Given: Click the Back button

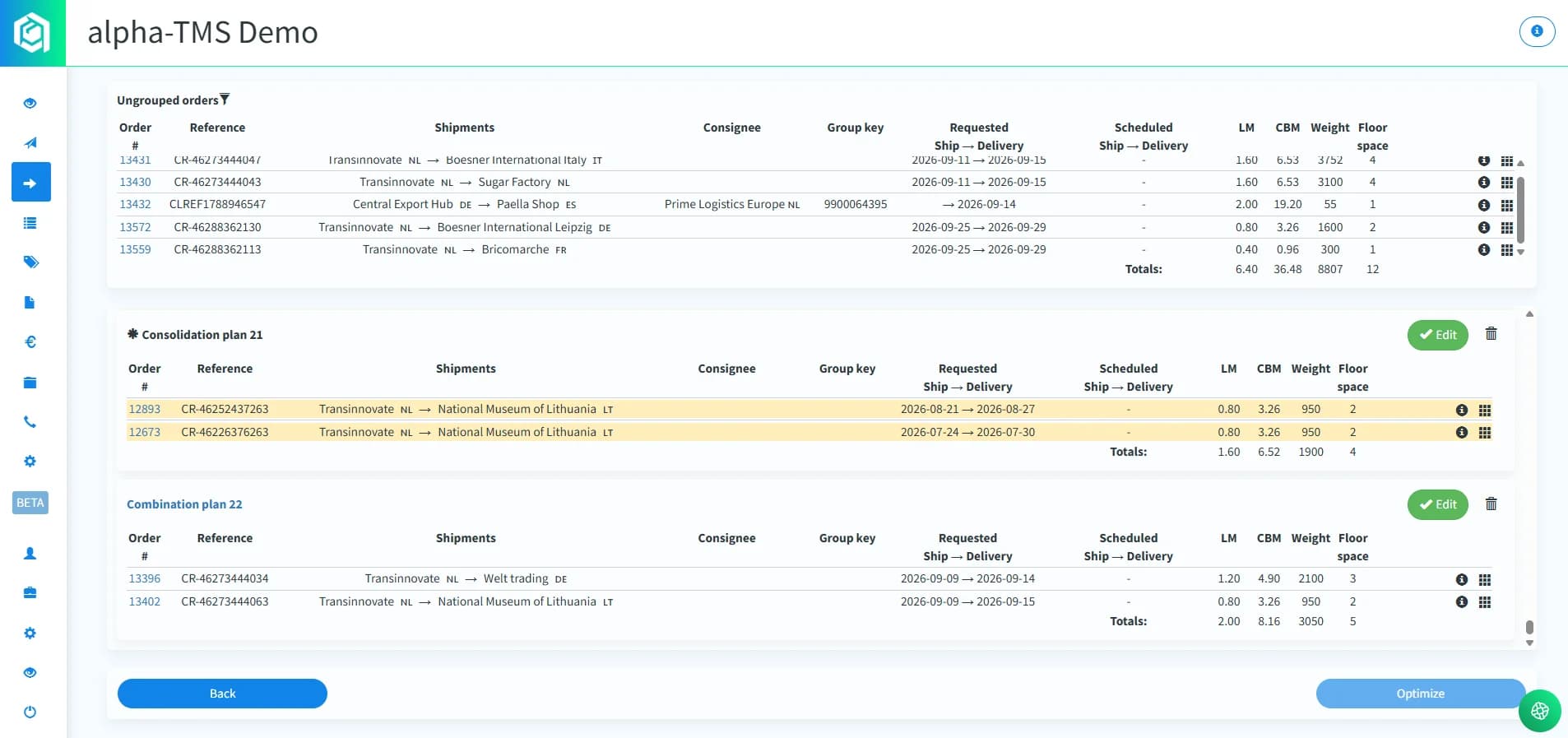Looking at the screenshot, I should click(222, 694).
